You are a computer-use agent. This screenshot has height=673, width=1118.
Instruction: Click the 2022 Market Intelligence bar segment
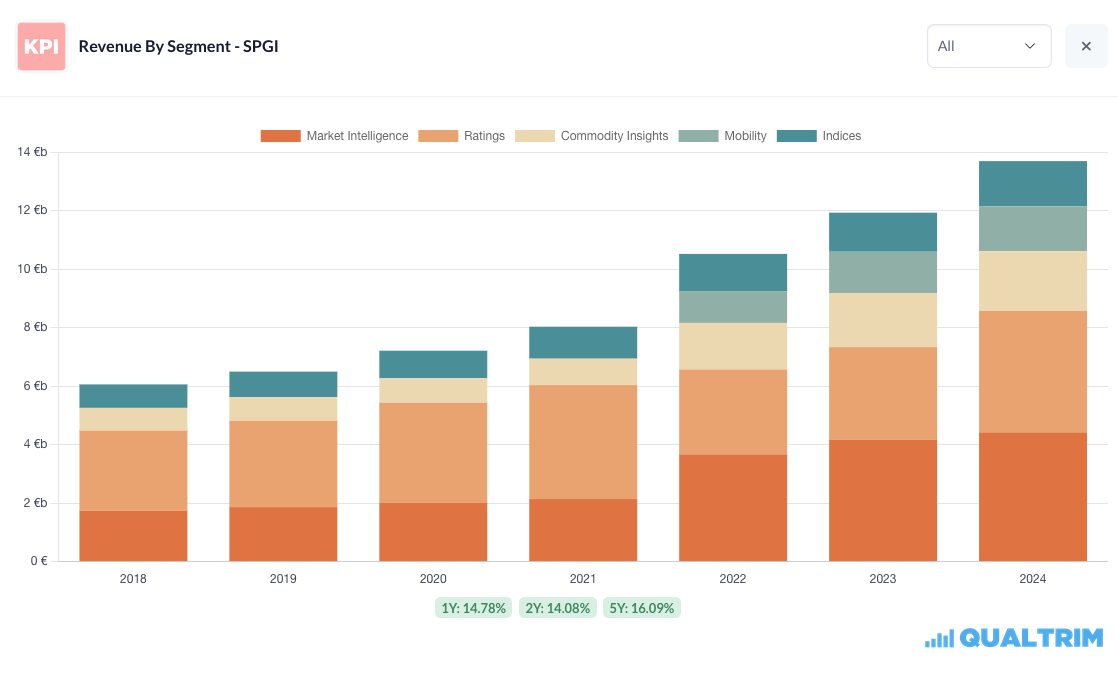point(733,508)
